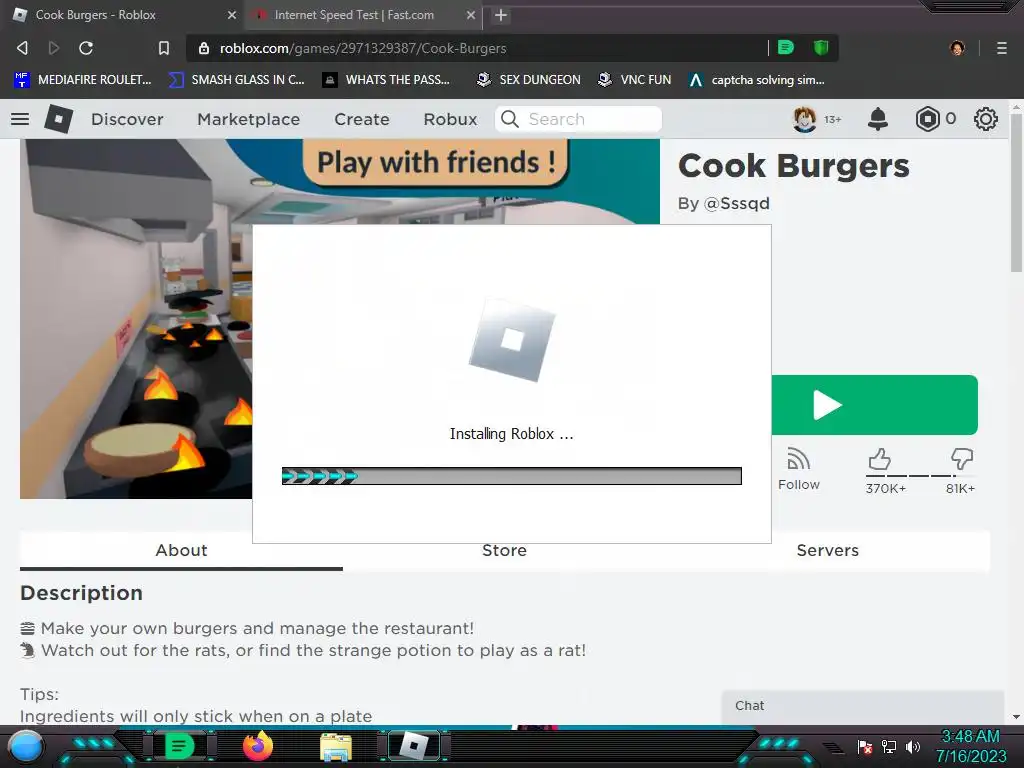Open the green shield extension icon
This screenshot has height=768, width=1024.
point(821,47)
